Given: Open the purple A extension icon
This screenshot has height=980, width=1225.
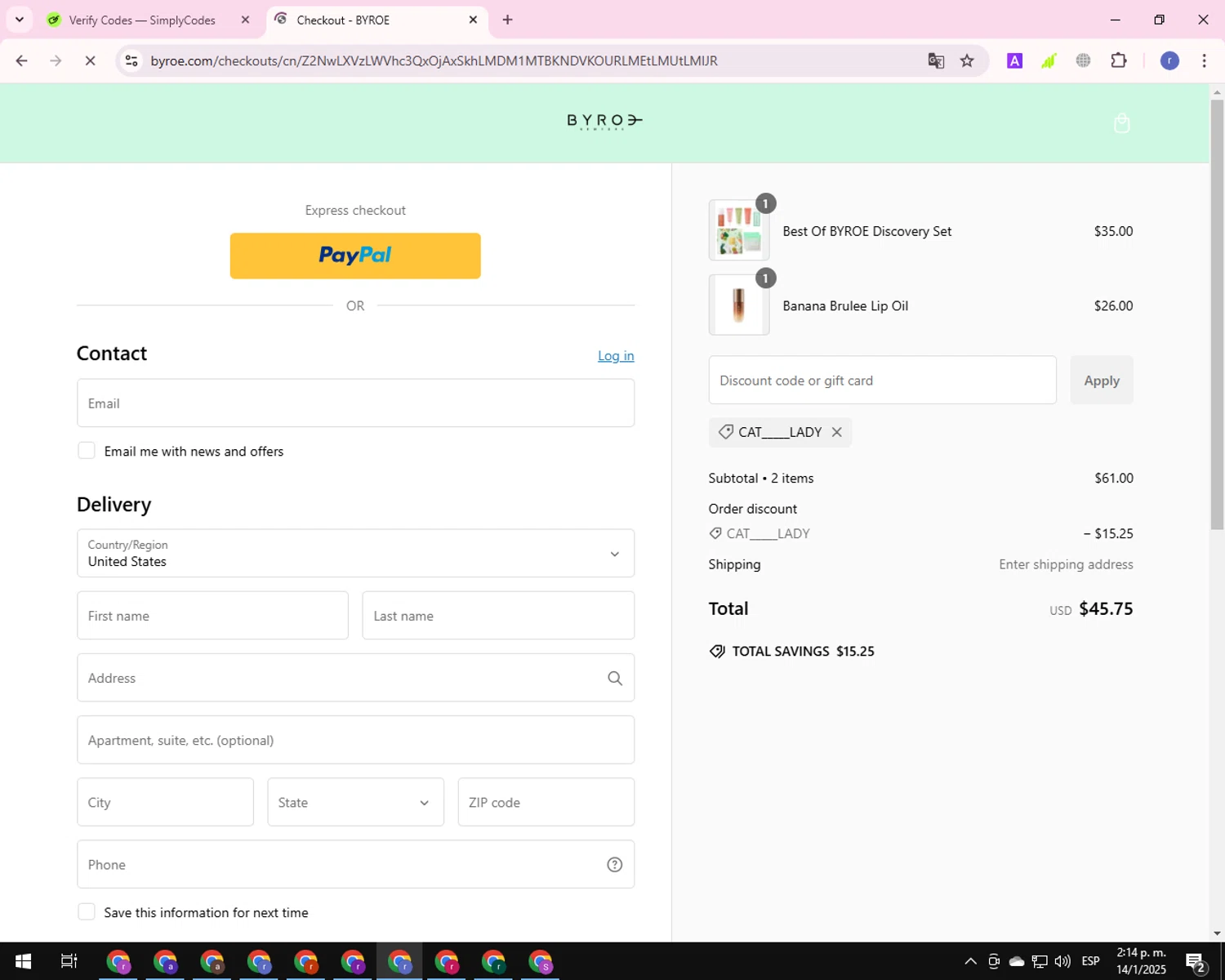Looking at the screenshot, I should click(1014, 60).
